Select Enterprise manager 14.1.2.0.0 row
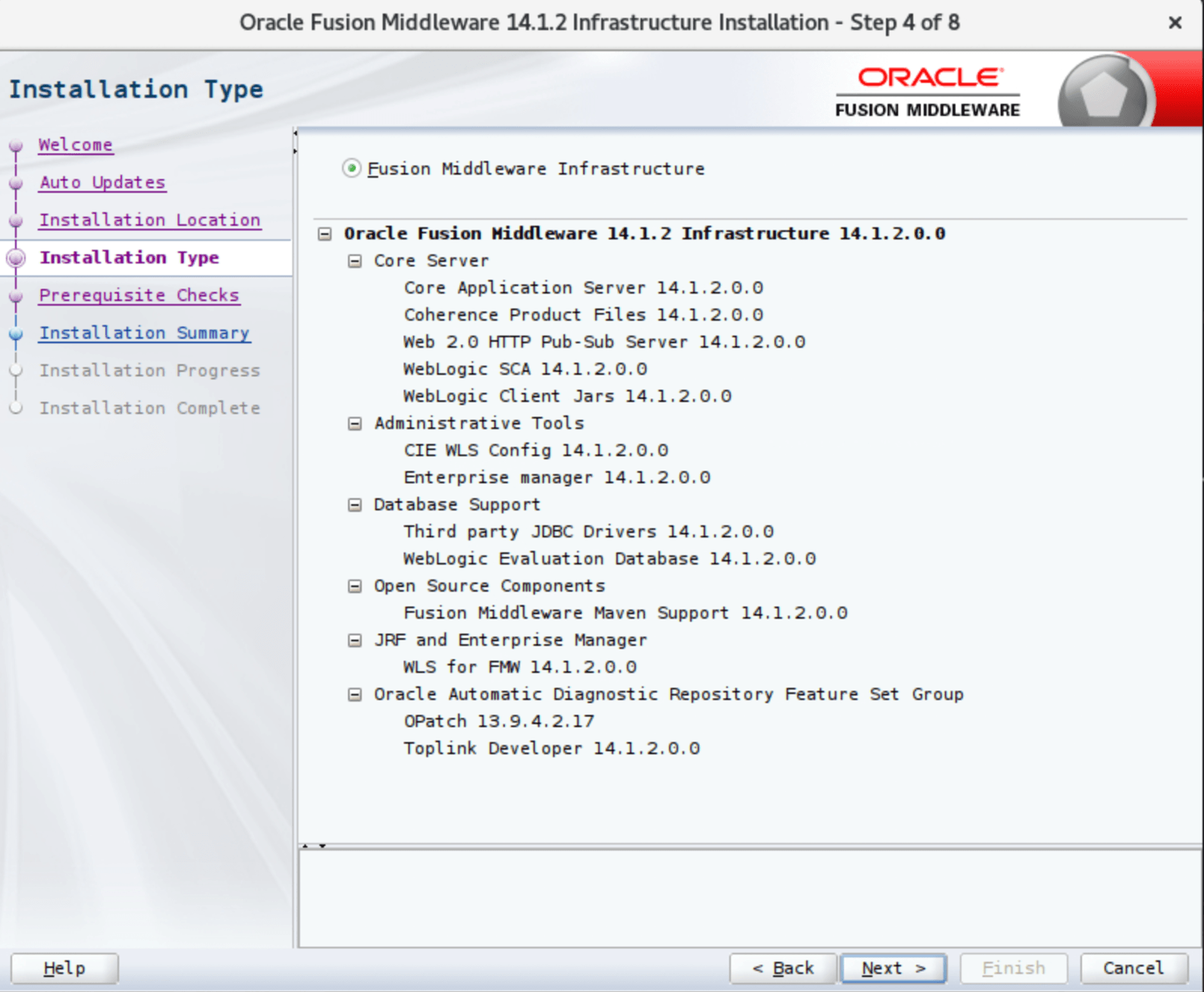Image resolution: width=1204 pixels, height=992 pixels. tap(557, 477)
